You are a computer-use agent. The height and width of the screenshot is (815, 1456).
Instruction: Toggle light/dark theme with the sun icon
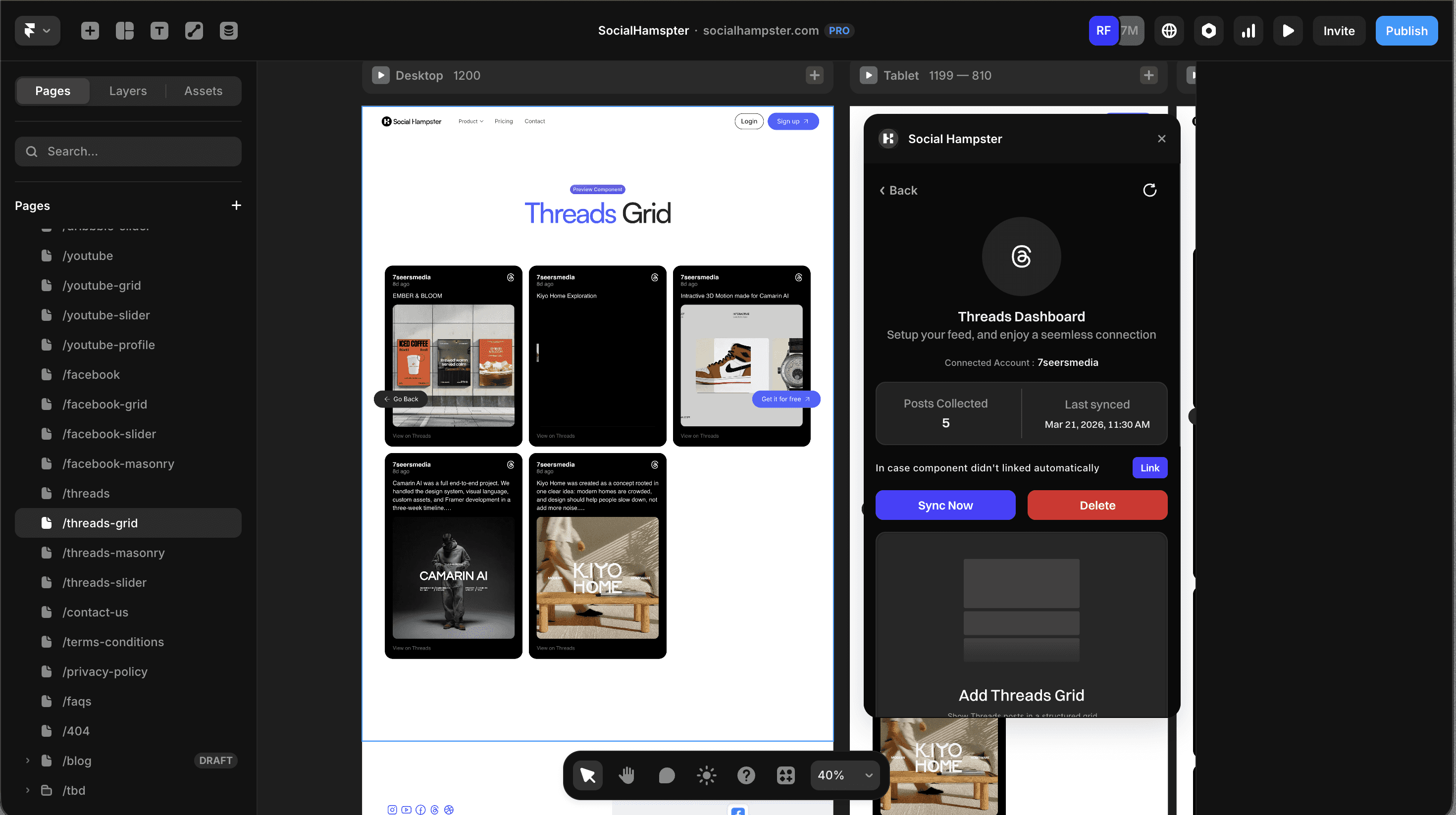tap(707, 775)
